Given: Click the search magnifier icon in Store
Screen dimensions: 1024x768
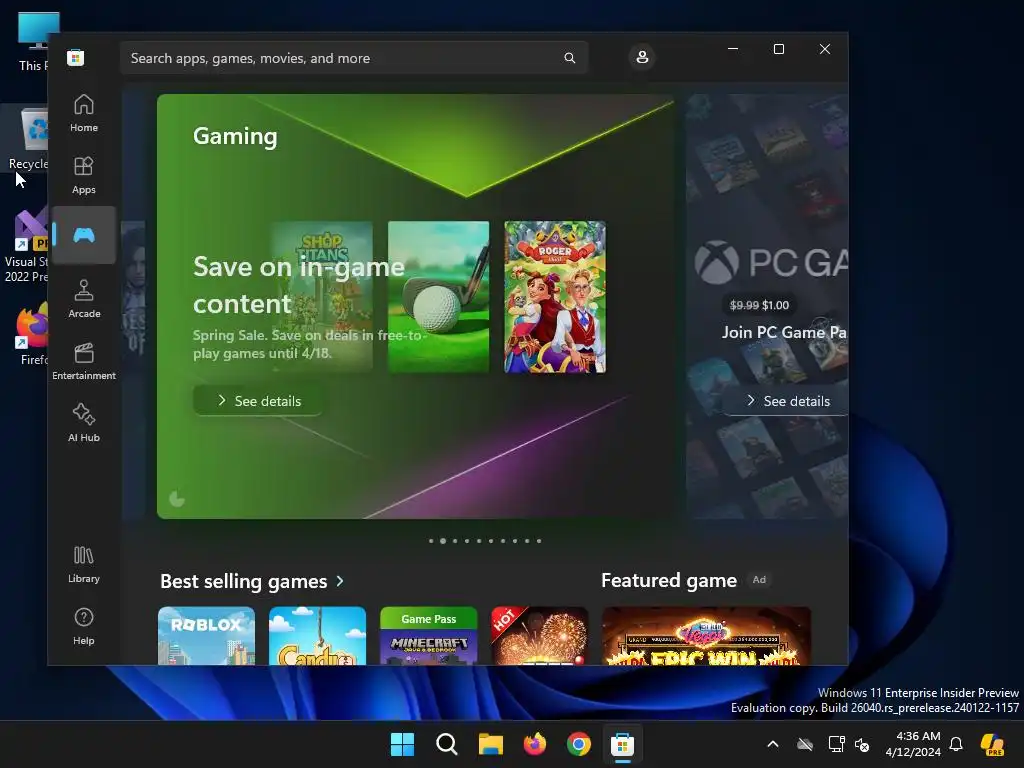Looking at the screenshot, I should (569, 58).
